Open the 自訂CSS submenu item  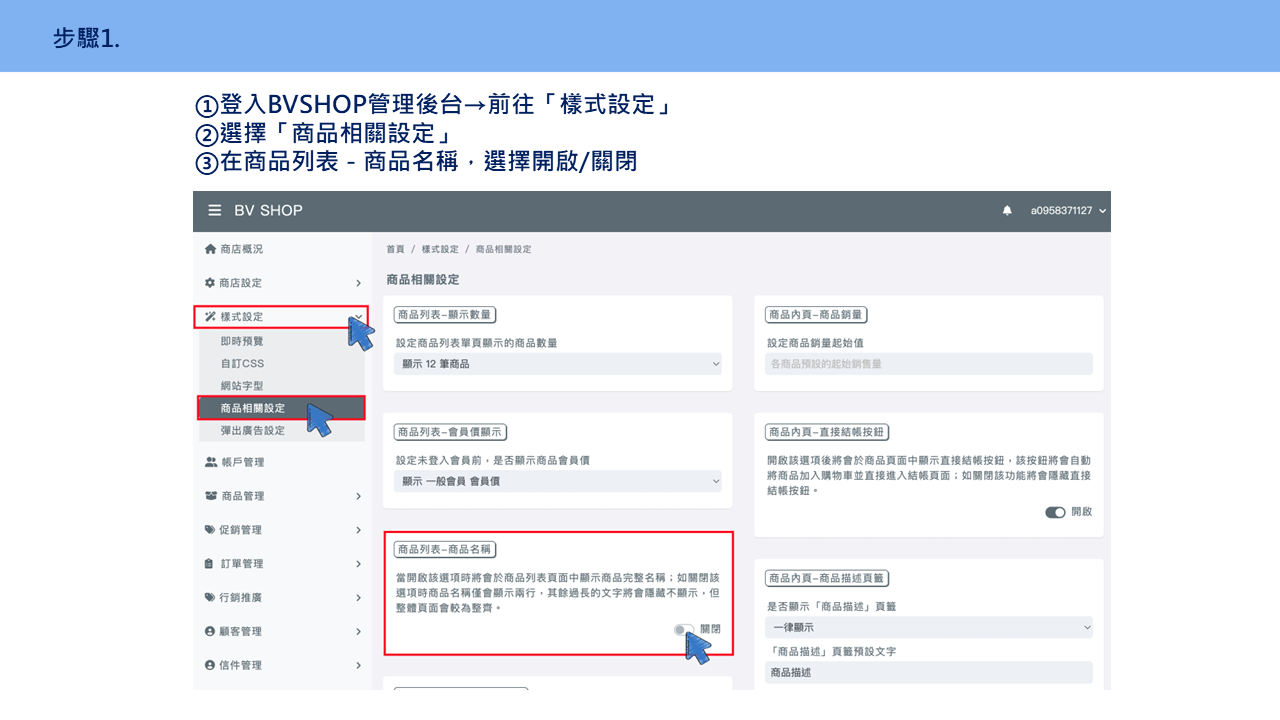[x=242, y=363]
